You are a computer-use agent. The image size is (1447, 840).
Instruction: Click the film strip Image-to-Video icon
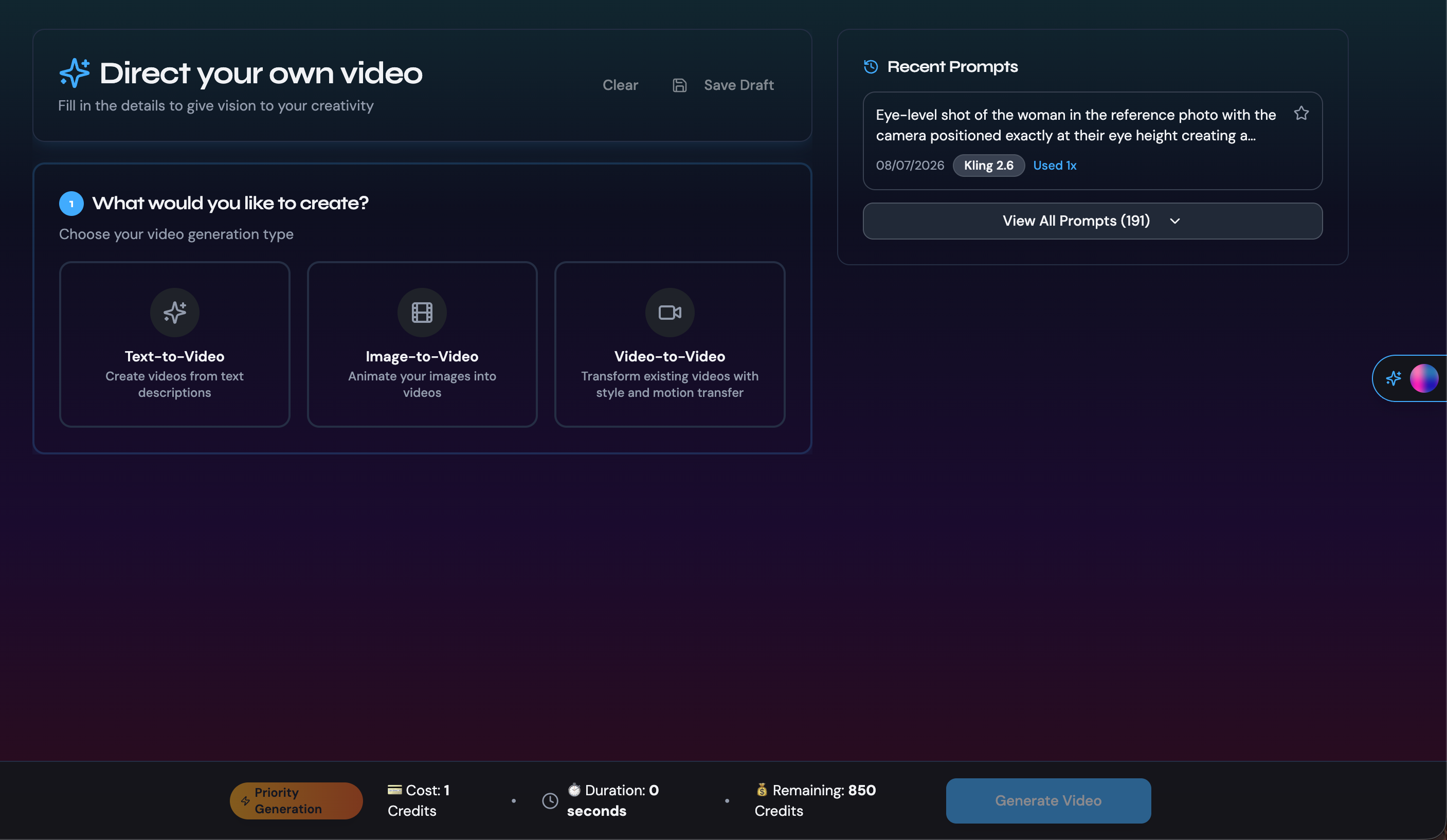coord(422,313)
